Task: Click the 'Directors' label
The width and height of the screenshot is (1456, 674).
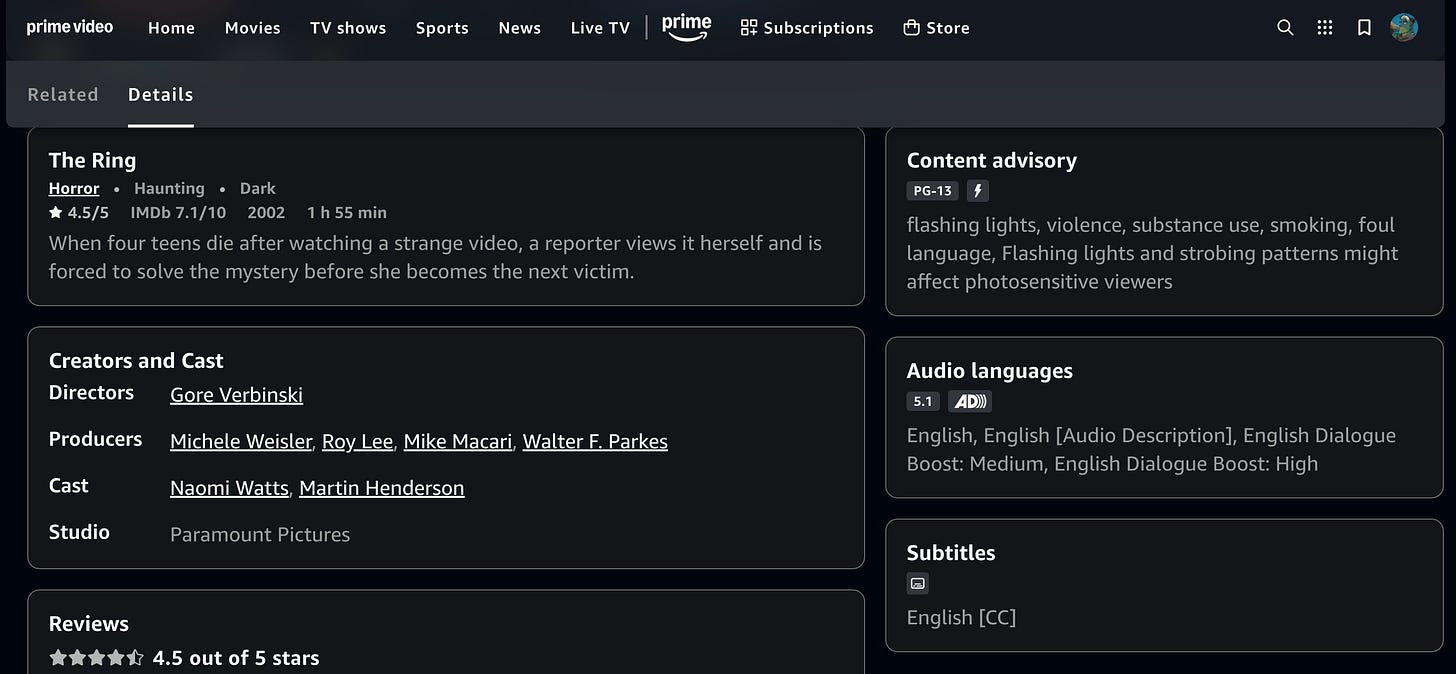Action: tap(91, 393)
